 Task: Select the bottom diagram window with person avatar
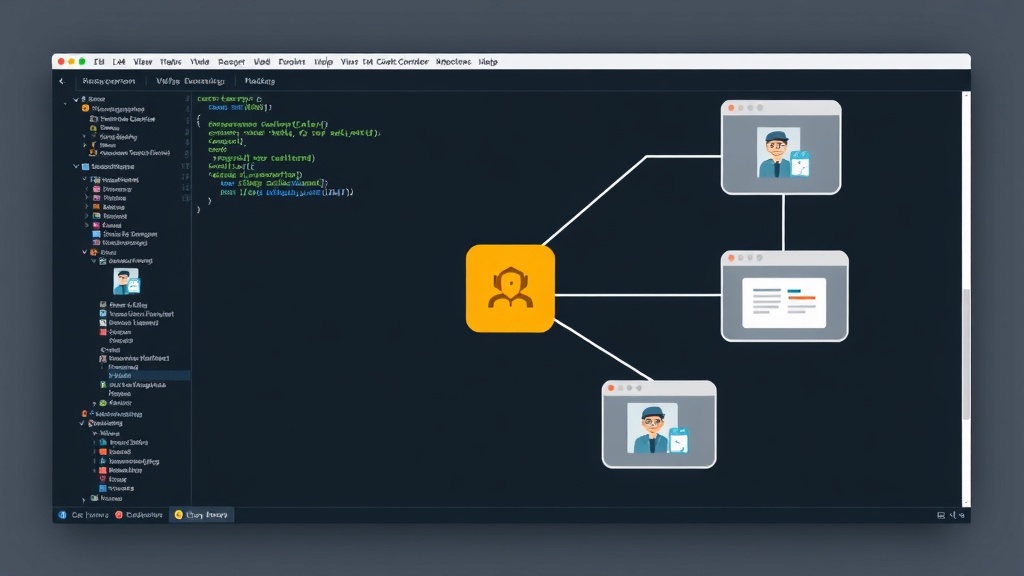tap(659, 424)
